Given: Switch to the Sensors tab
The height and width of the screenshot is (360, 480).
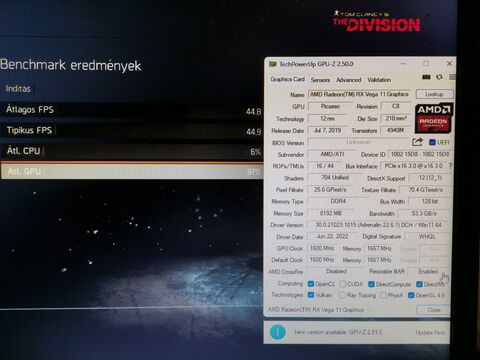Looking at the screenshot, I should click(320, 80).
